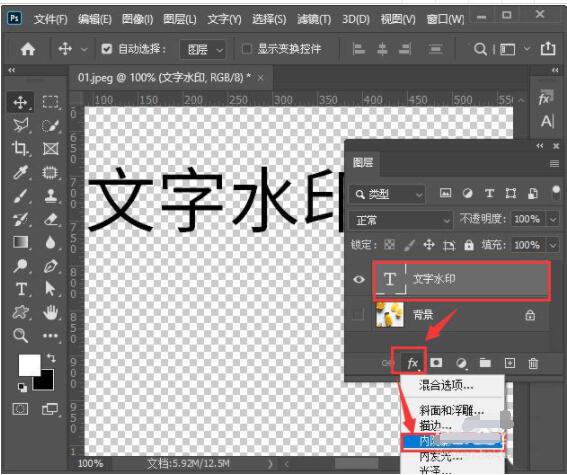
Task: Open the Layers panel menu
Action: 554,164
